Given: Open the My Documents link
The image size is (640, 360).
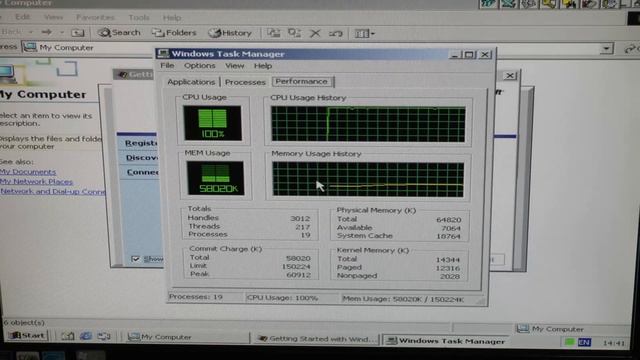Looking at the screenshot, I should (28, 172).
